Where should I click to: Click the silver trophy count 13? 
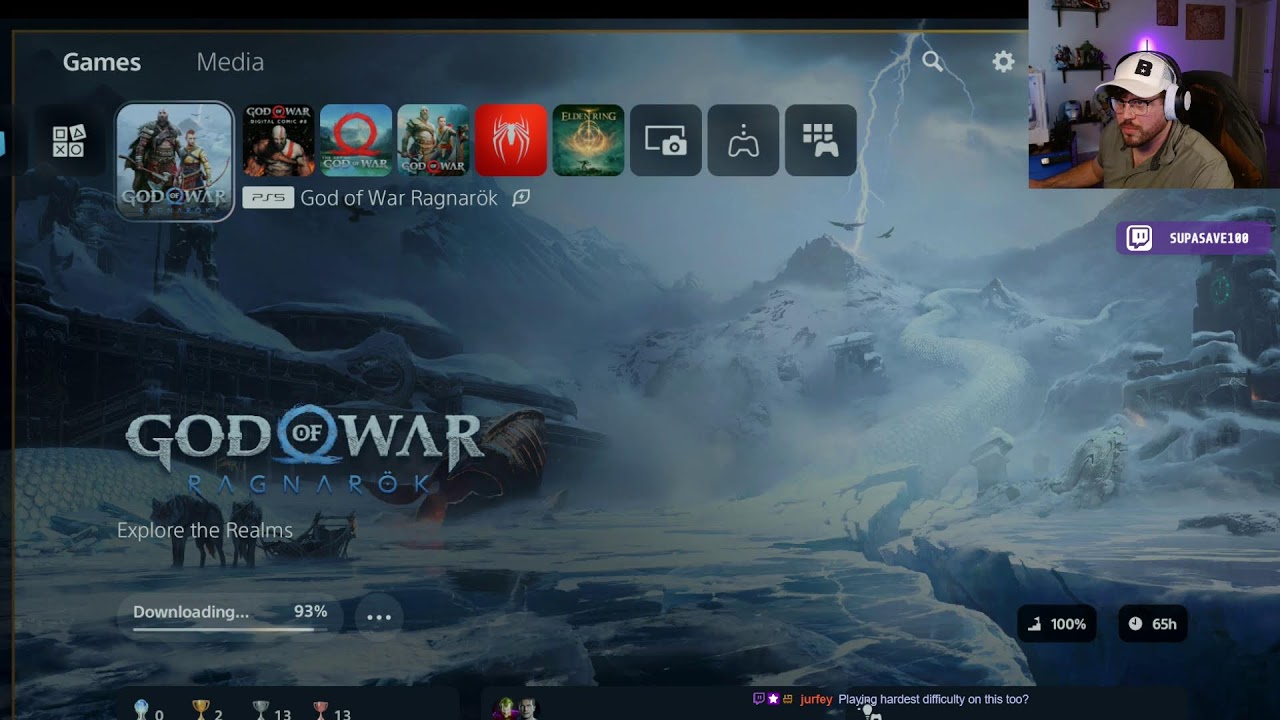pyautogui.click(x=271, y=711)
